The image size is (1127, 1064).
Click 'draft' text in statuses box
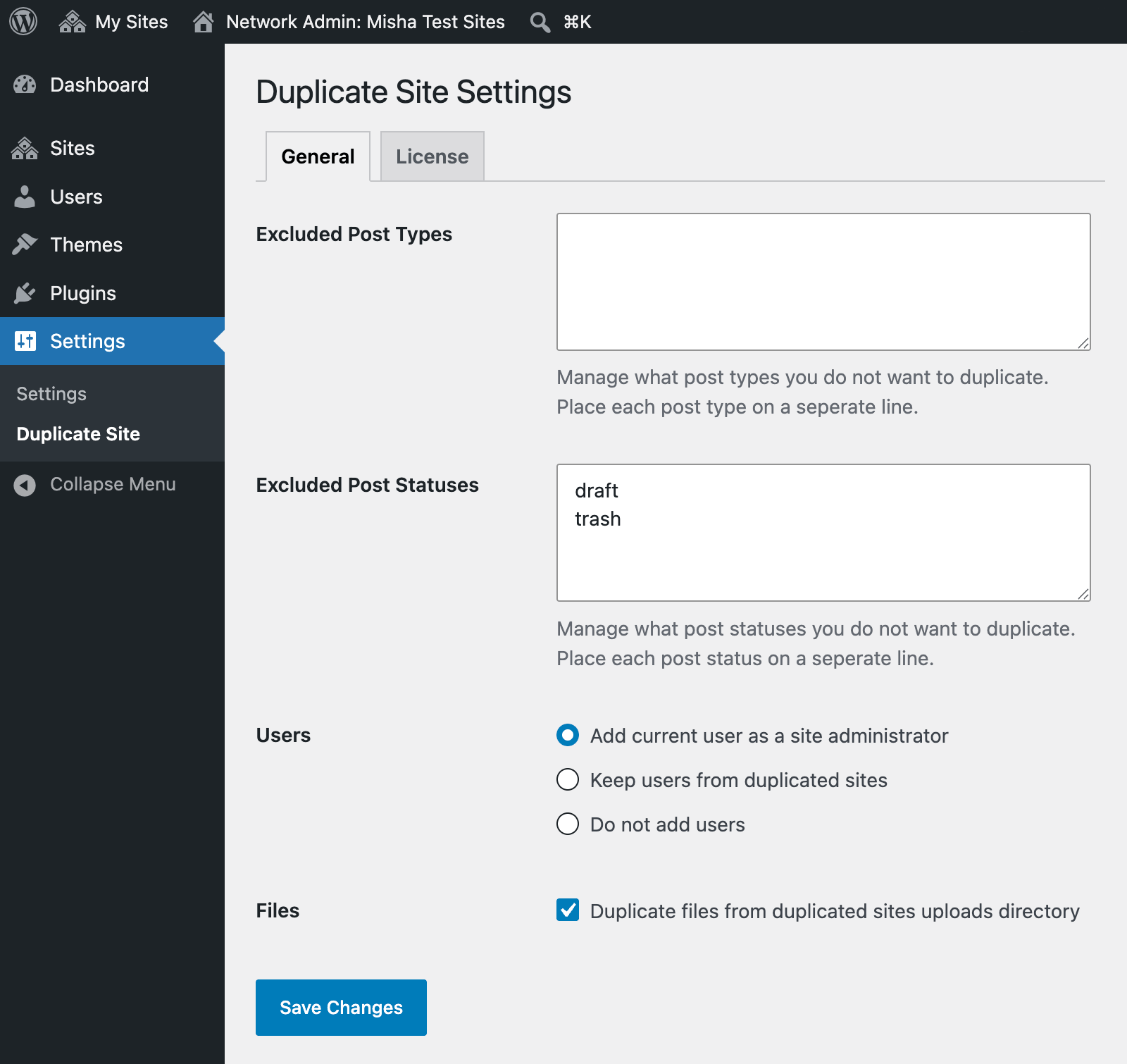coord(597,490)
